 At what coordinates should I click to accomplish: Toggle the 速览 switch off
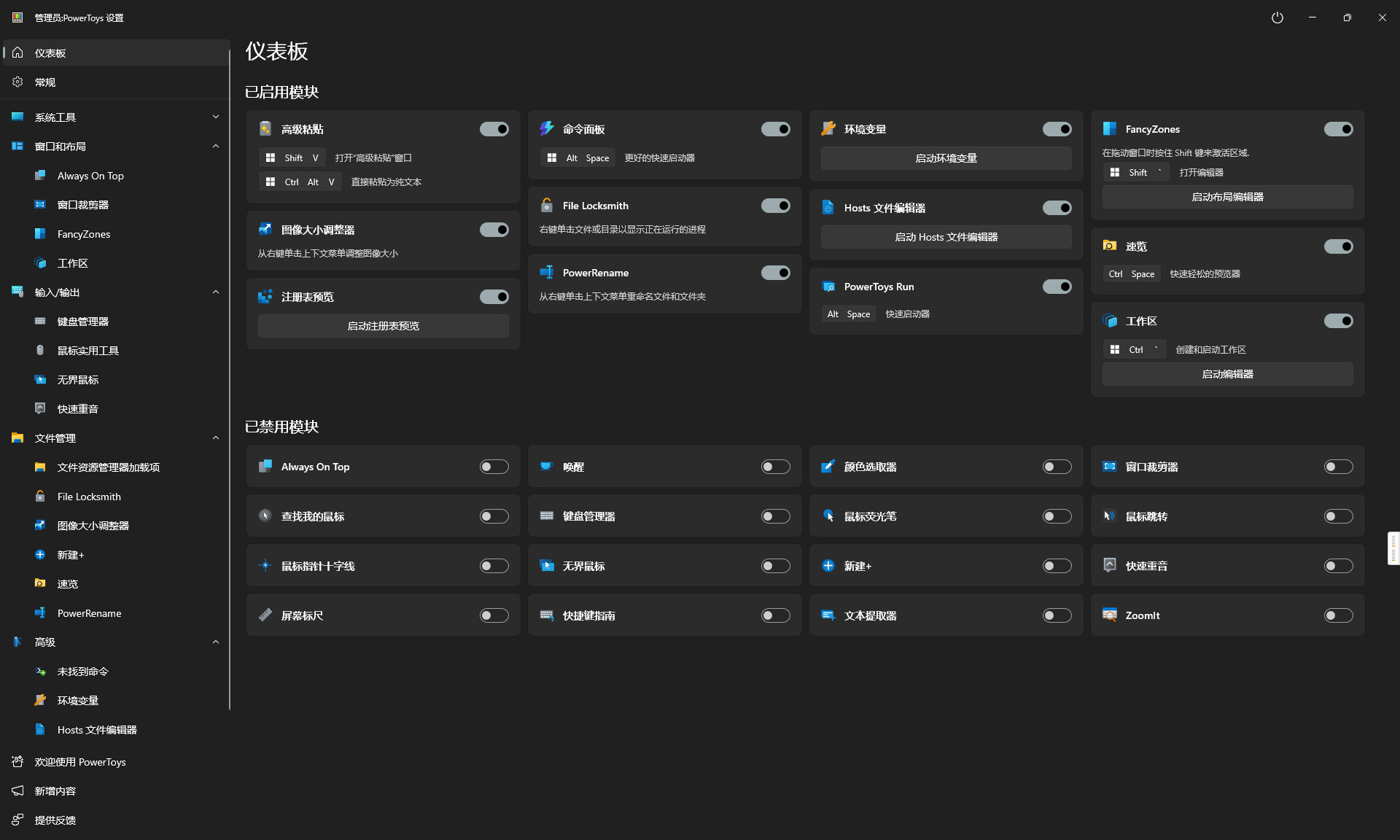pos(1338,246)
